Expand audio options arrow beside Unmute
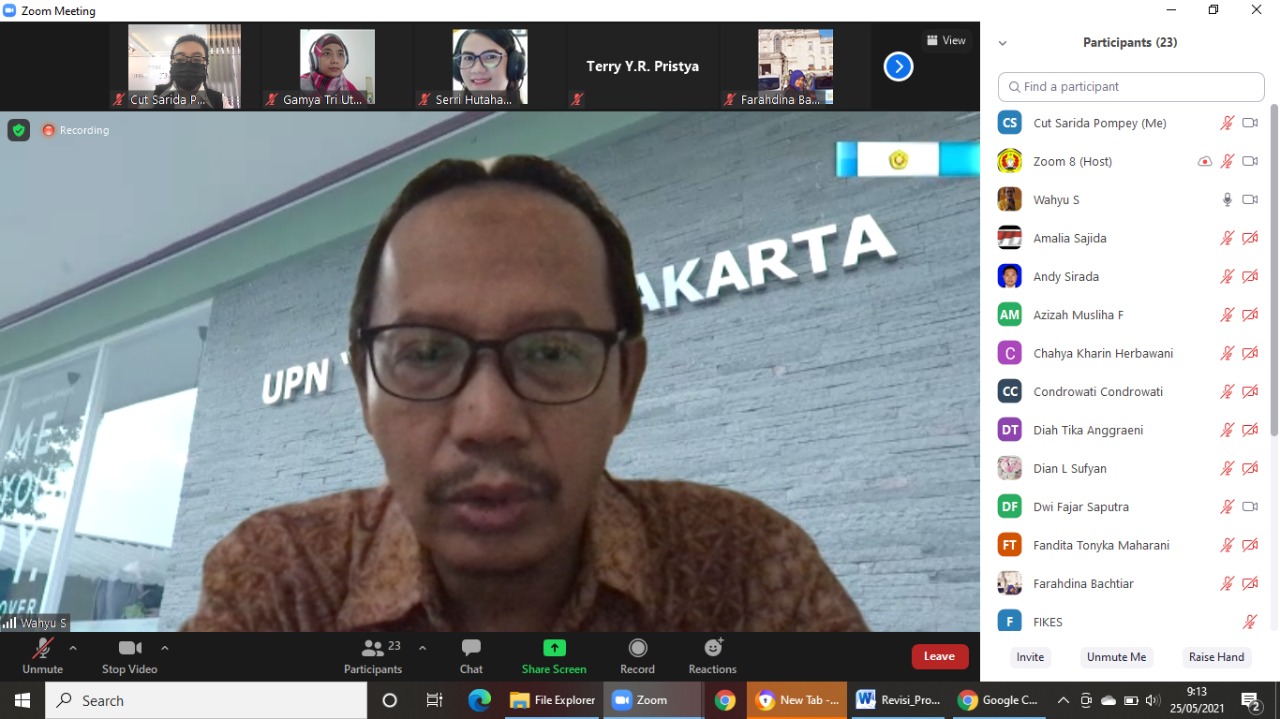The image size is (1280, 719). (73, 648)
